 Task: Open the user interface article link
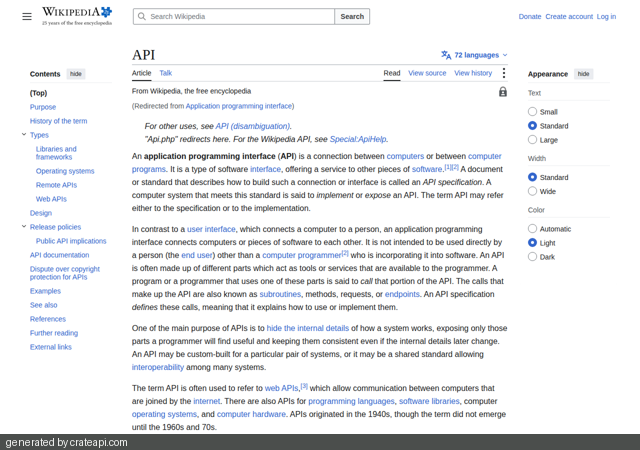211,229
